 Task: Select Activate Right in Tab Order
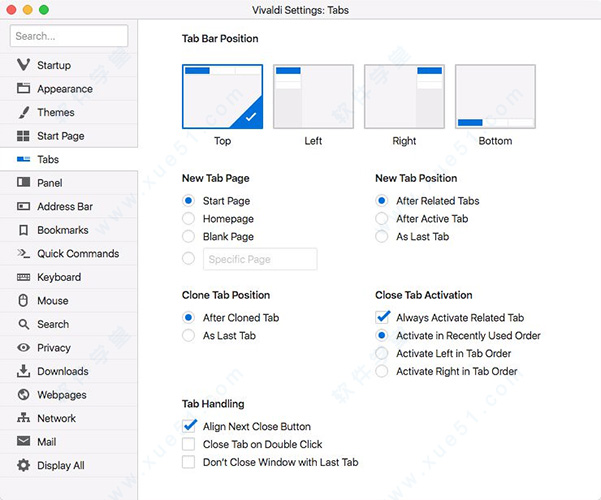pyautogui.click(x=381, y=371)
